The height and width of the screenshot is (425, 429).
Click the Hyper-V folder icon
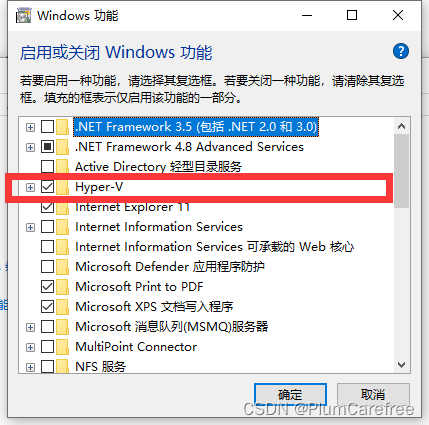[63, 187]
